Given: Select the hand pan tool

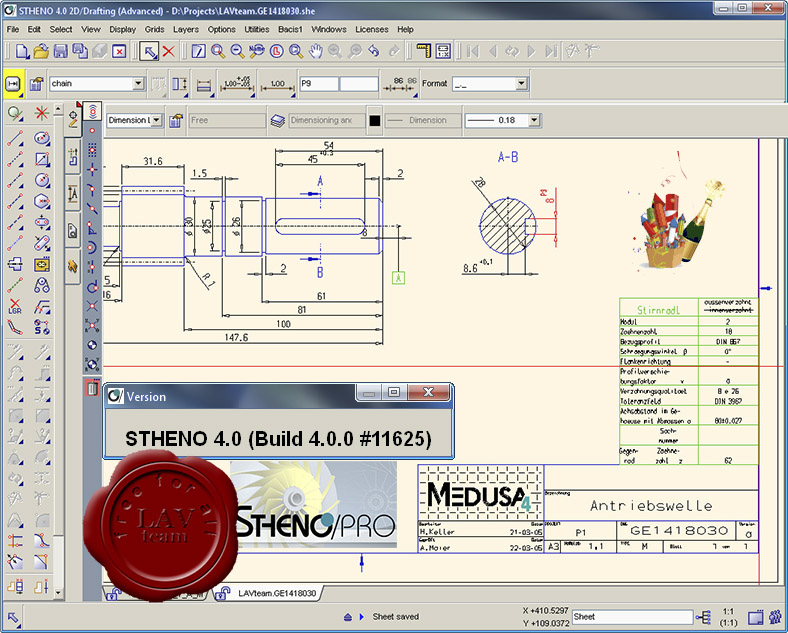Looking at the screenshot, I should tap(315, 51).
